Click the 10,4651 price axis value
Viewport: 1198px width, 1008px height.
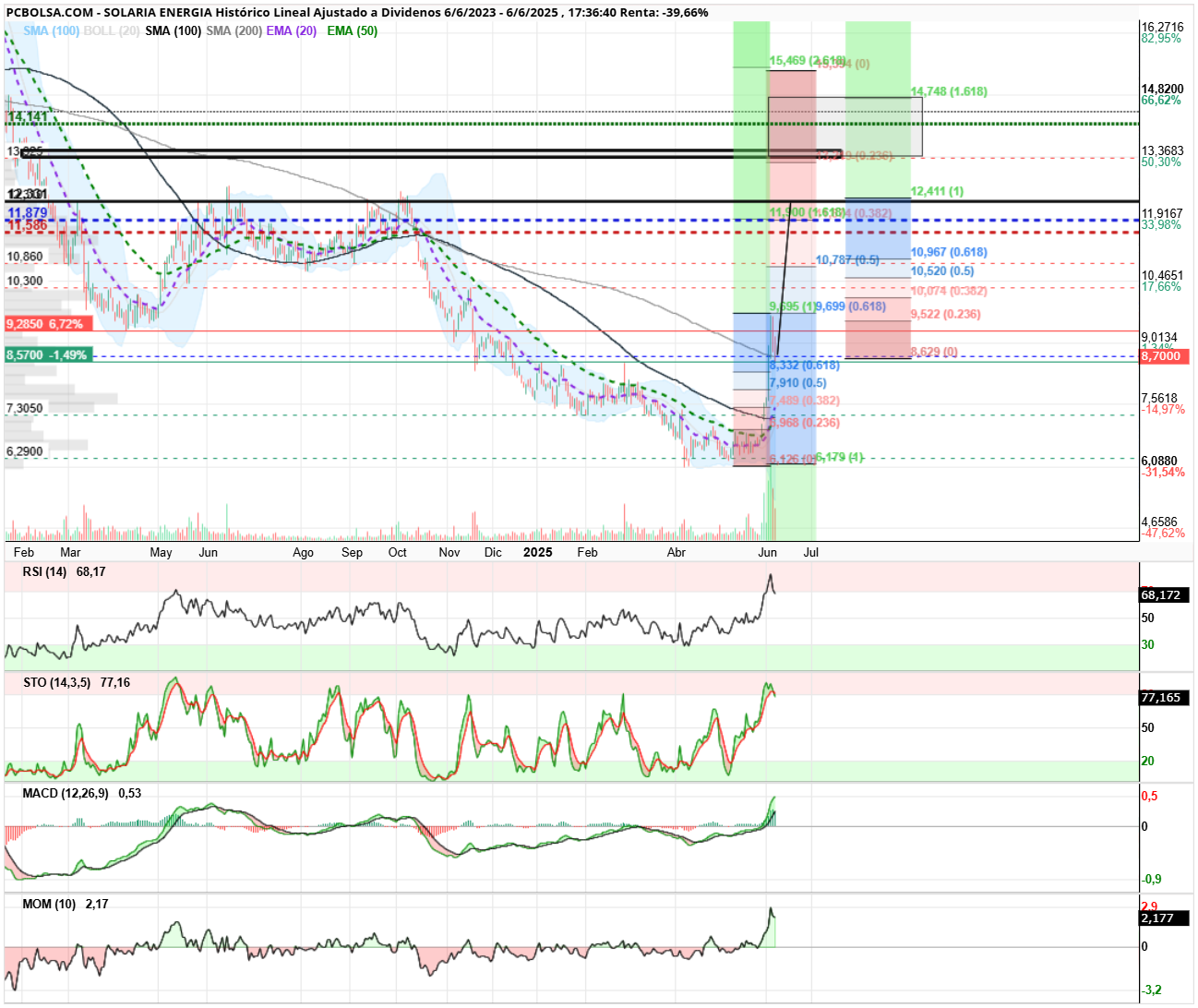pos(1162,276)
